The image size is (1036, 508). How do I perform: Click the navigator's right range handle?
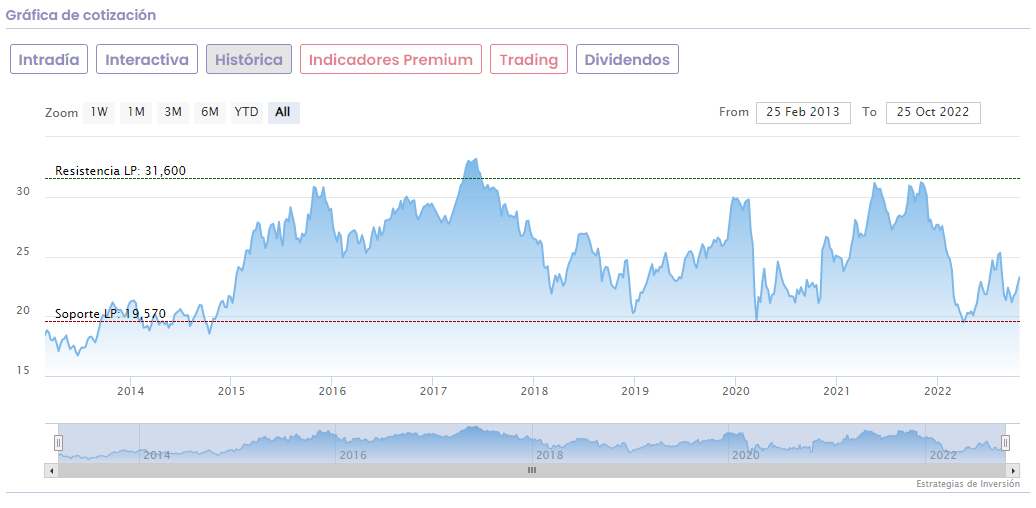[1006, 442]
